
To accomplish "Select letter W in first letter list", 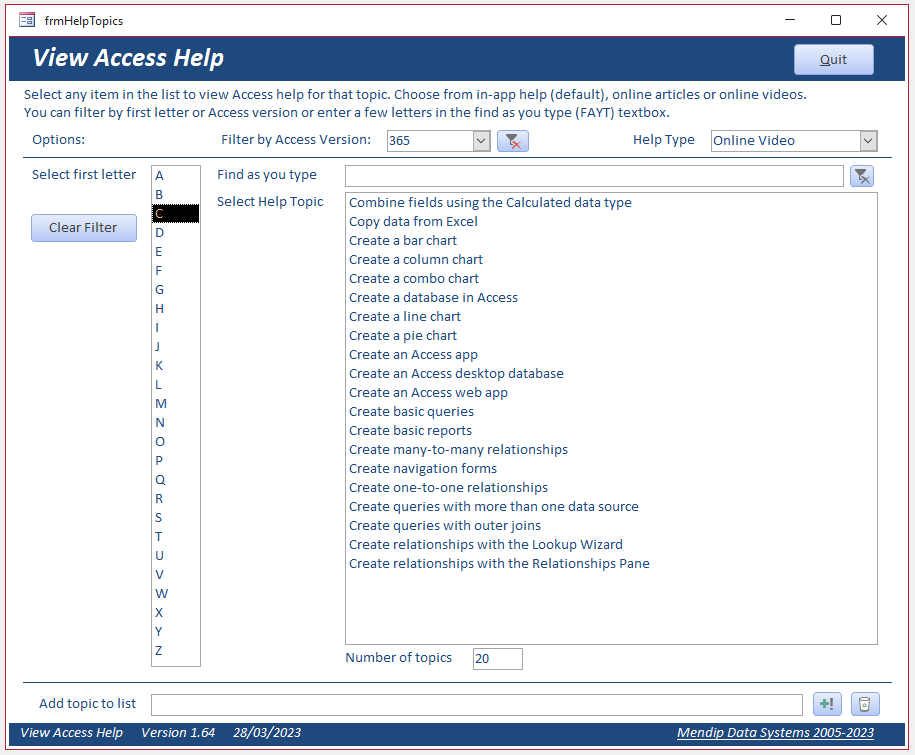I will pyautogui.click(x=176, y=594).
